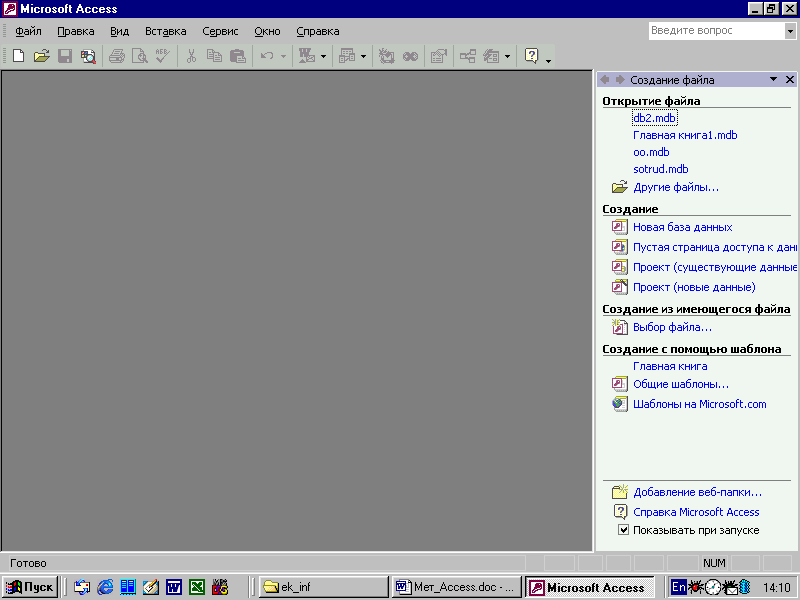
Task: Launch Excel from quick launch bar
Action: 197,587
